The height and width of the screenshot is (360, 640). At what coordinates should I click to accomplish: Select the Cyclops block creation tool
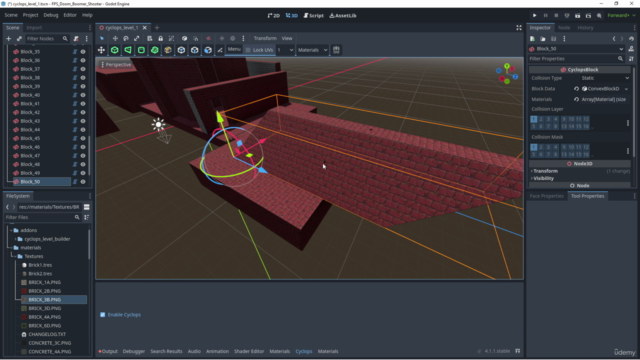click(x=115, y=50)
